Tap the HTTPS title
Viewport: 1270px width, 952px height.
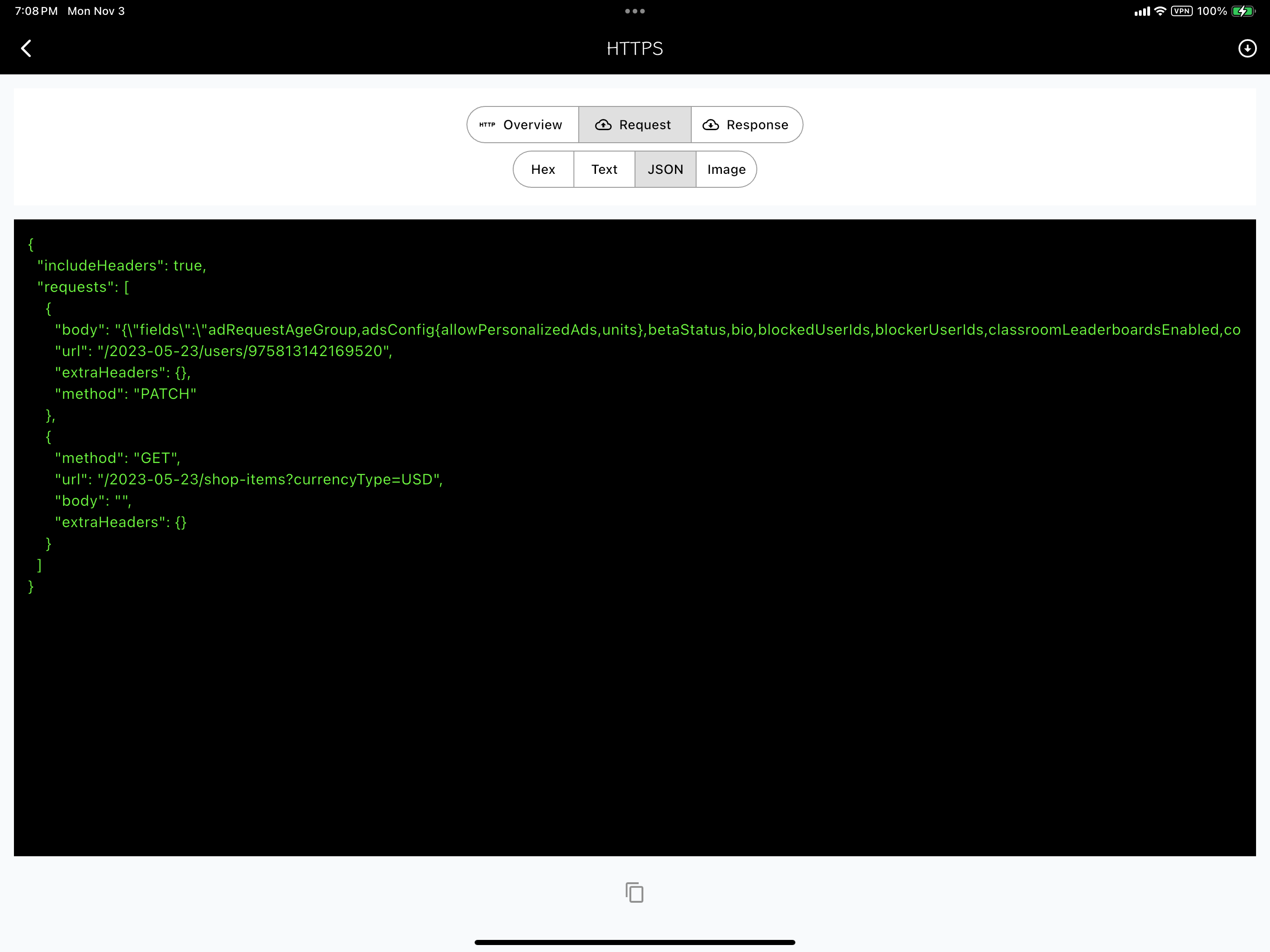click(635, 48)
